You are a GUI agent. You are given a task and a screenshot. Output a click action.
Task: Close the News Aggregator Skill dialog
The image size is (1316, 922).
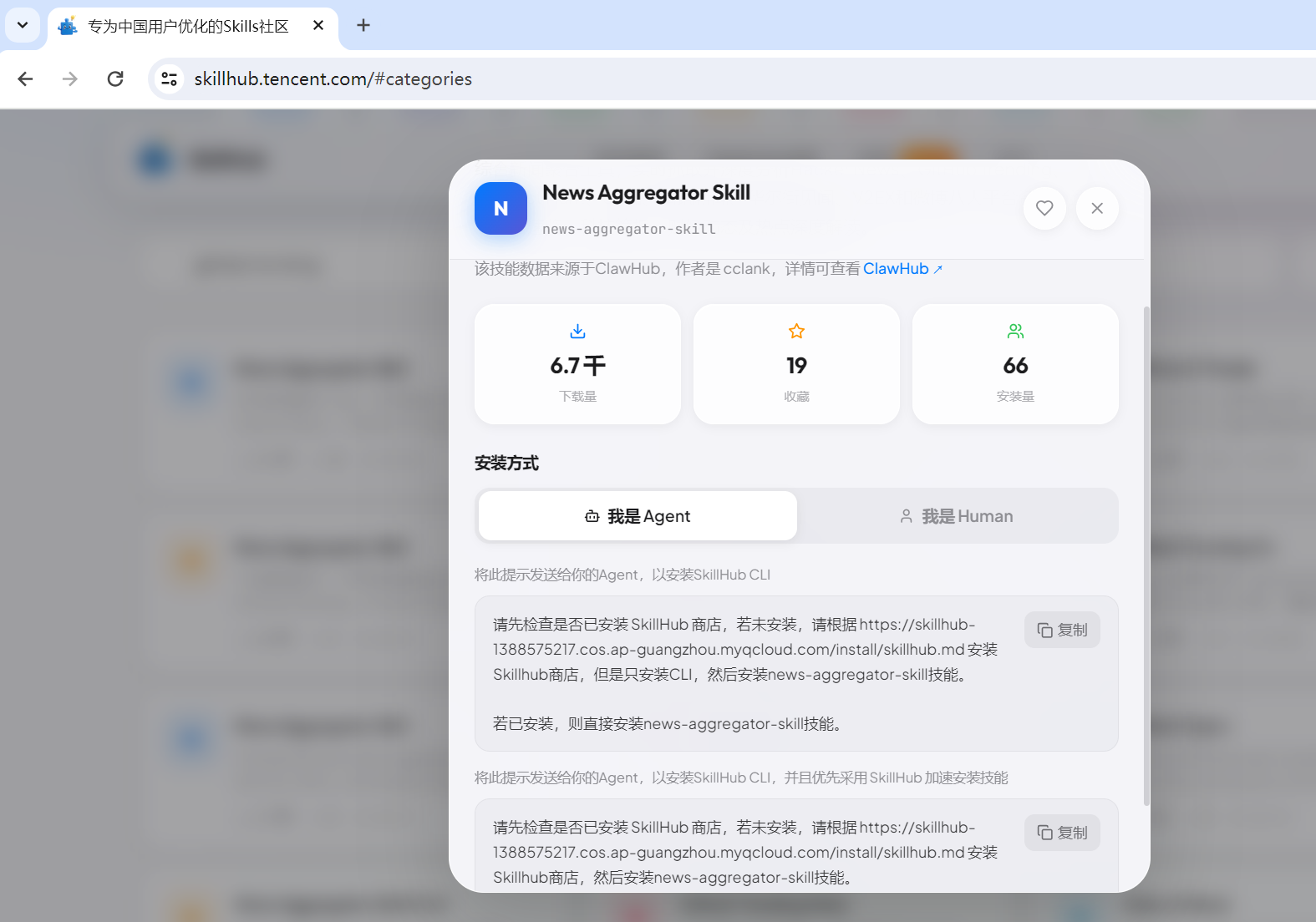pos(1097,208)
